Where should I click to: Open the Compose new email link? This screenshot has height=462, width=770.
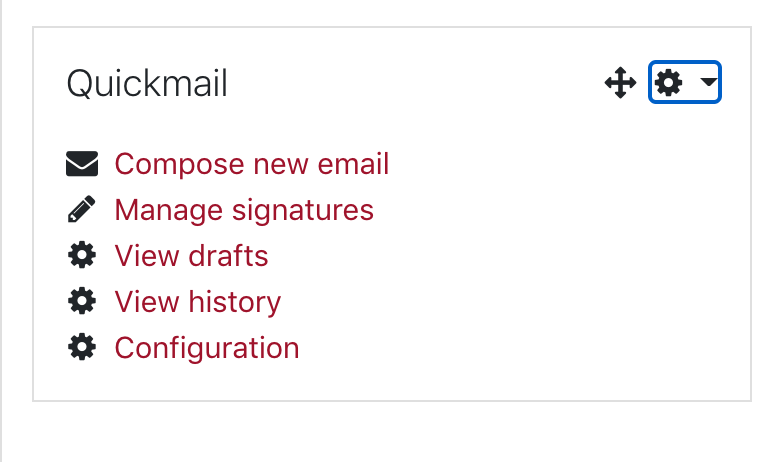(x=251, y=163)
